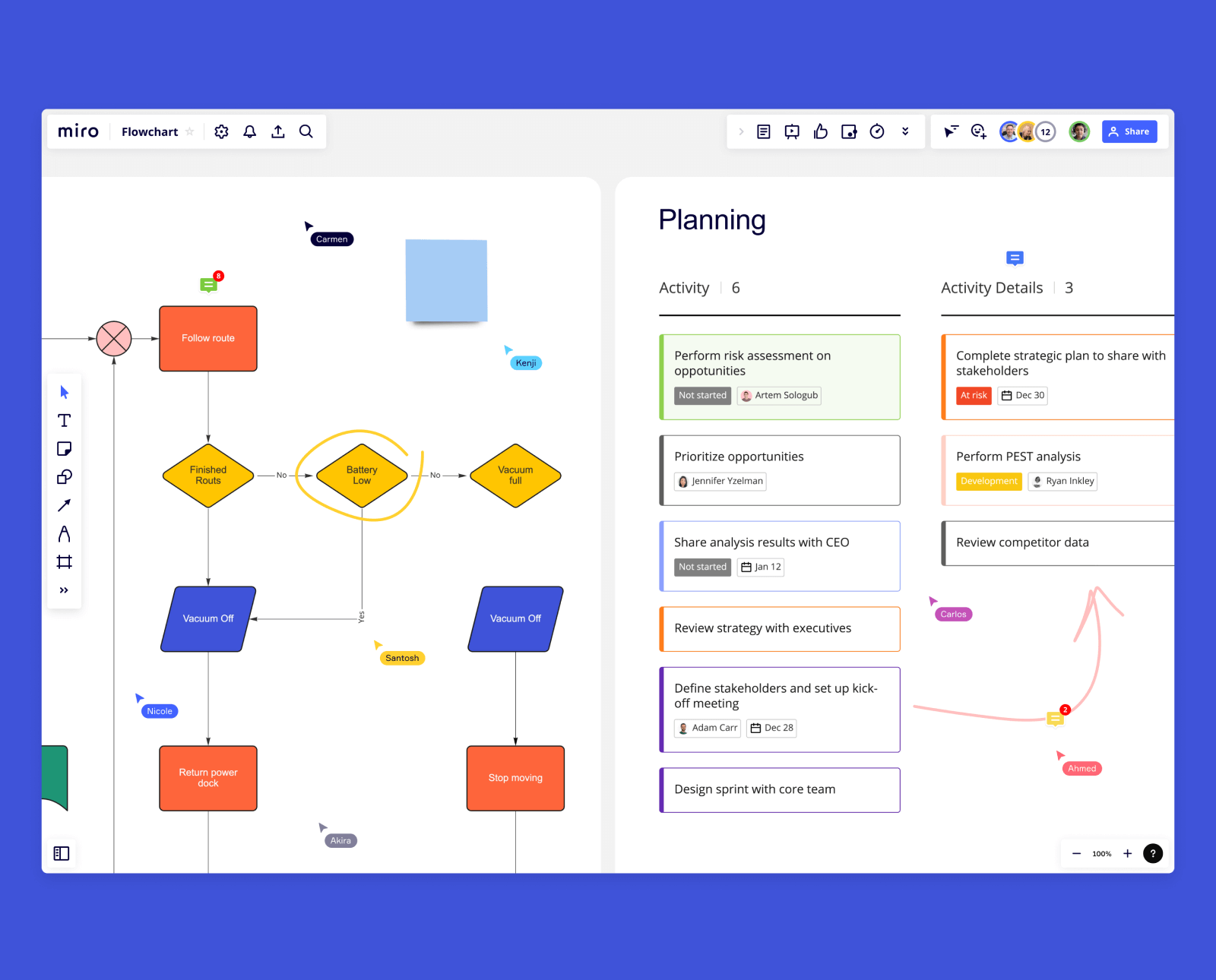Click the Activity Details column header
The image size is (1216, 980).
pos(992,288)
